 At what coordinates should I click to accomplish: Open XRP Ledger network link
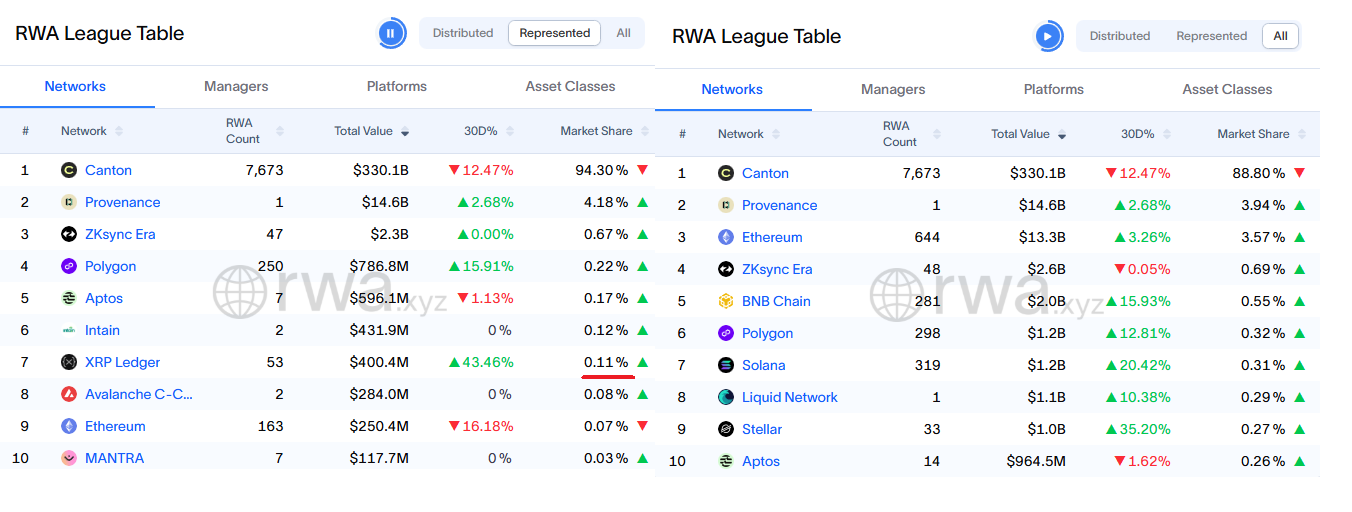122,362
